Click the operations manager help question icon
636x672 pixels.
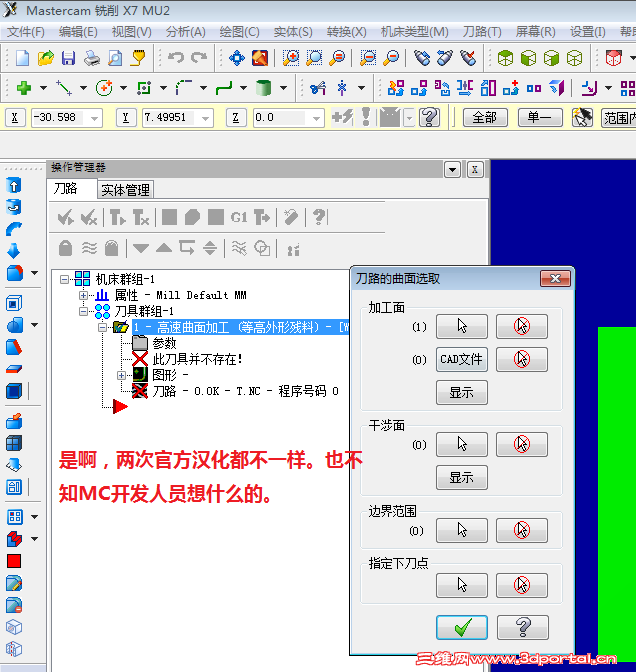(x=319, y=217)
